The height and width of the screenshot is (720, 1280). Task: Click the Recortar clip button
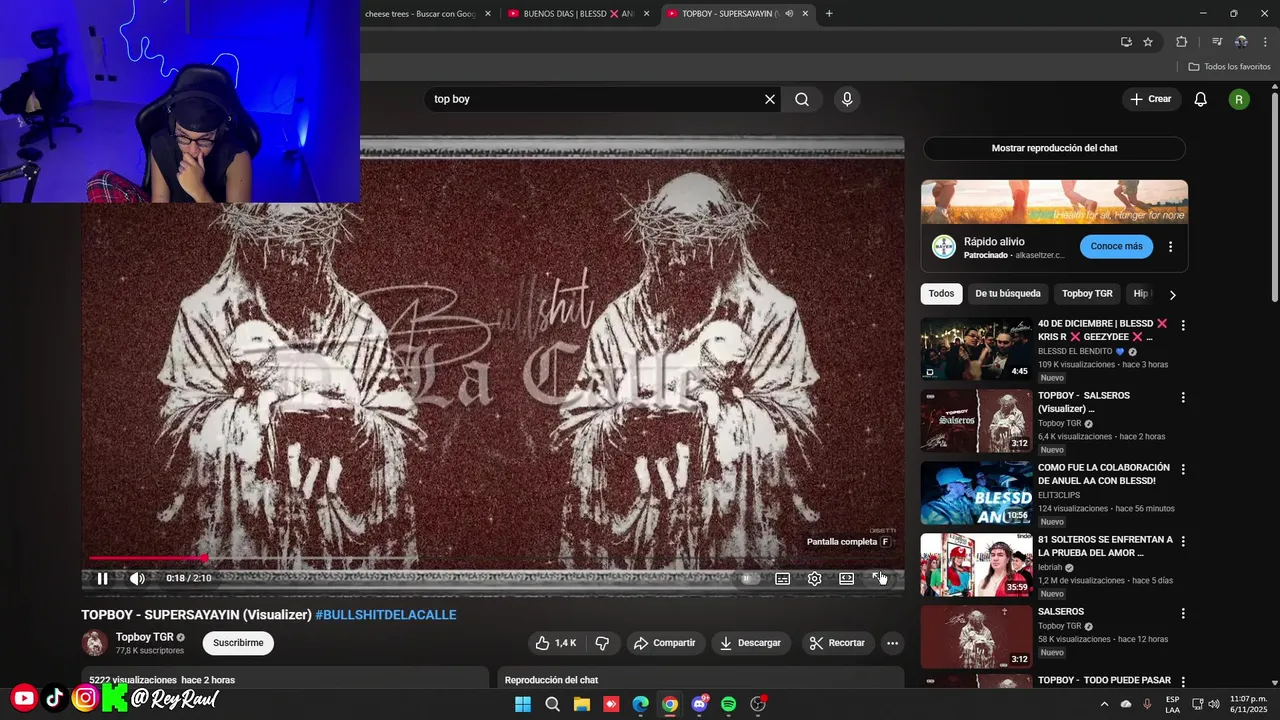click(x=837, y=643)
